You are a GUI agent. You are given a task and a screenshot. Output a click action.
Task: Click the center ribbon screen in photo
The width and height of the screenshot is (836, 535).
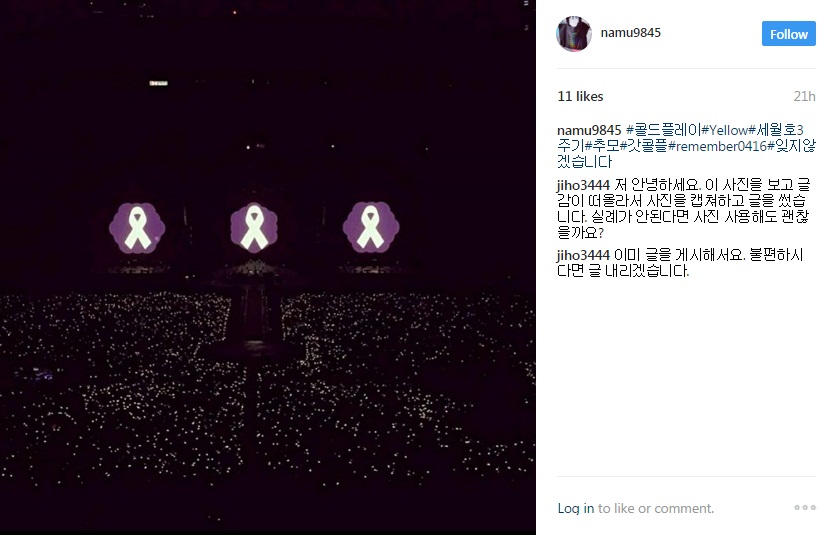coord(254,228)
